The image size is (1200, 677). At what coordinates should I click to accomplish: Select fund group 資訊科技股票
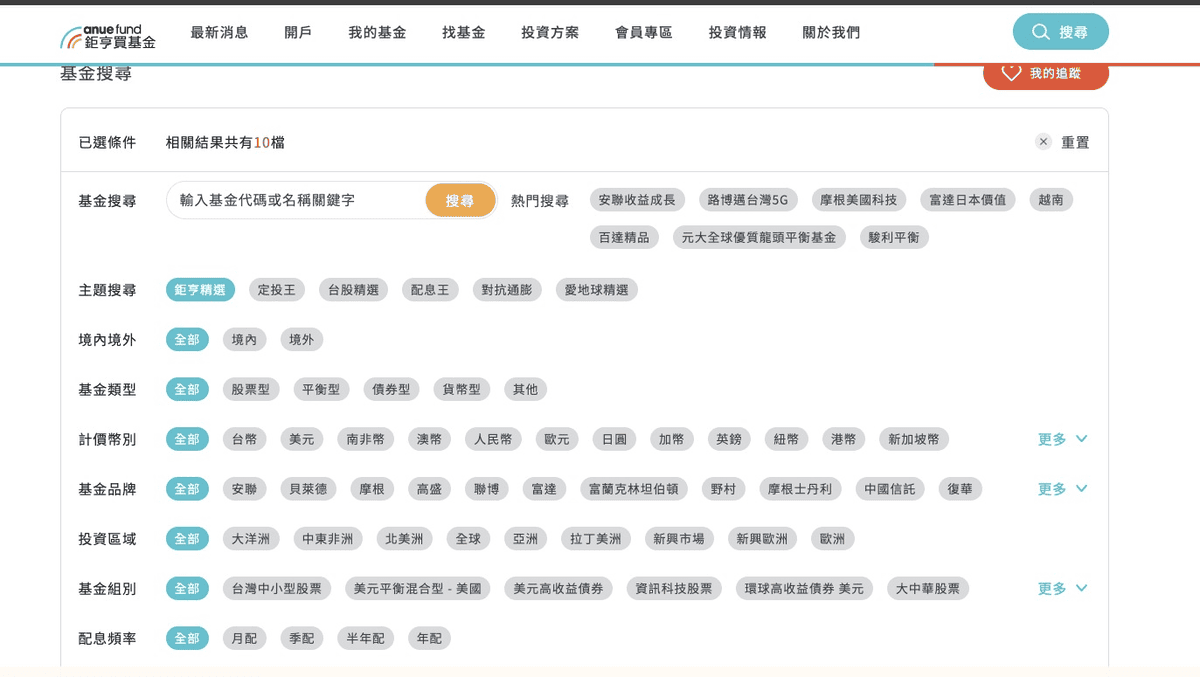click(x=674, y=588)
